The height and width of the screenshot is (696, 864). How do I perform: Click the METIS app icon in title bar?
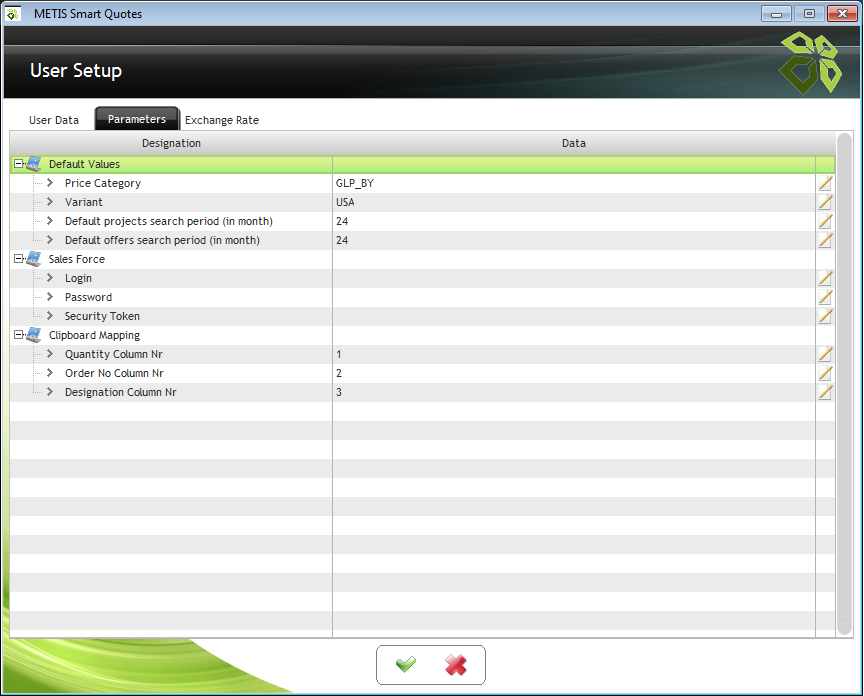pos(13,14)
